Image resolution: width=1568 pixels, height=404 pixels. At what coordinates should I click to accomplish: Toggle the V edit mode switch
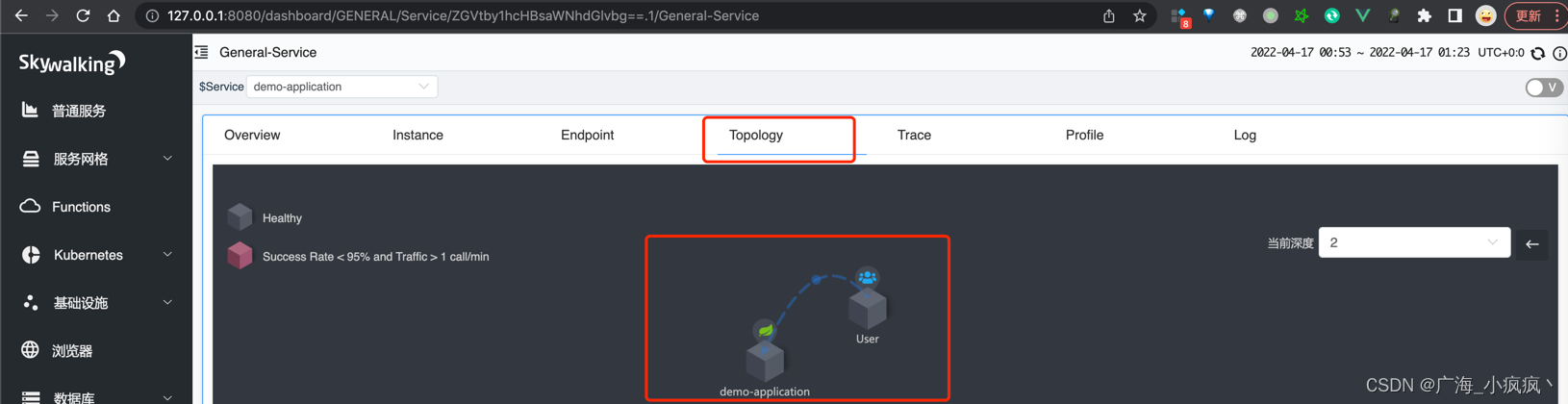1544,88
